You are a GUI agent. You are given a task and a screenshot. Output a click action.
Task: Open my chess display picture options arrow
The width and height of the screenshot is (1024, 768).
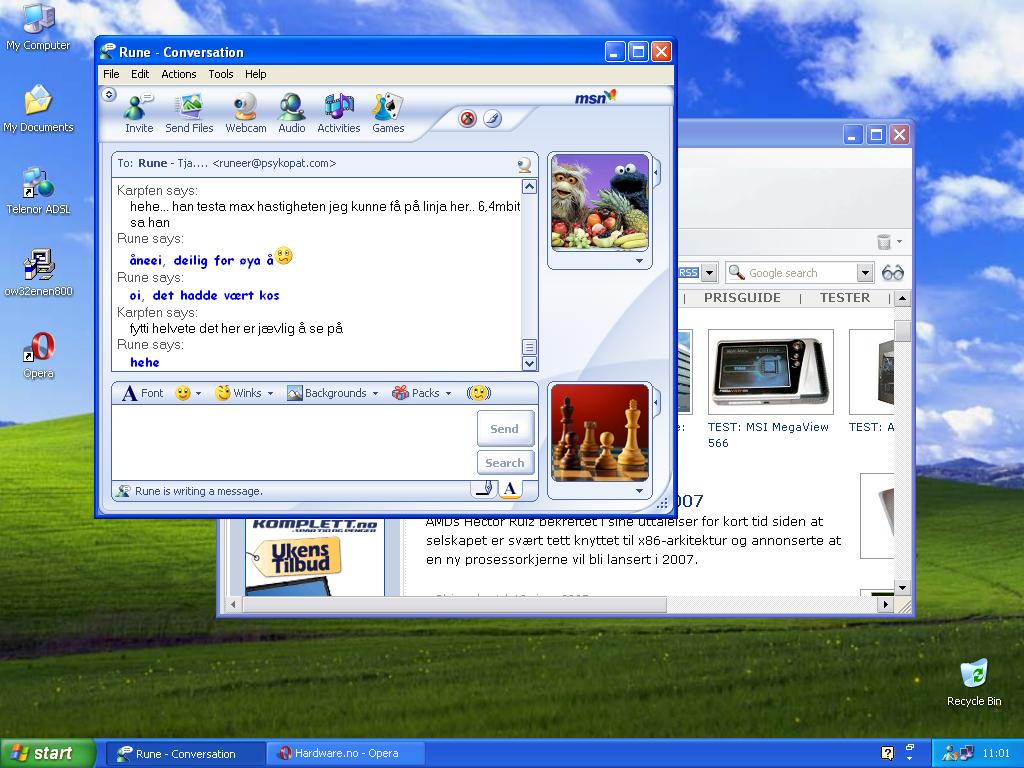click(639, 490)
